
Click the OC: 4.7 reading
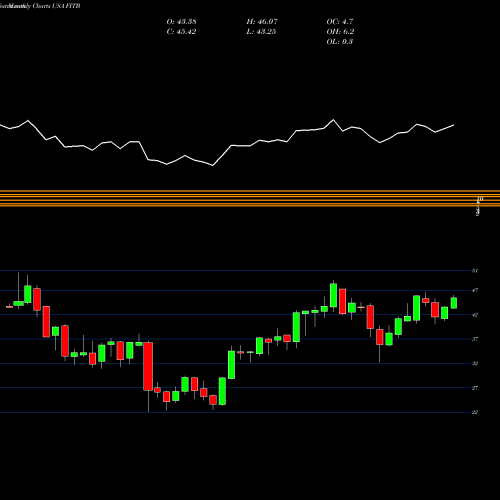(x=340, y=22)
